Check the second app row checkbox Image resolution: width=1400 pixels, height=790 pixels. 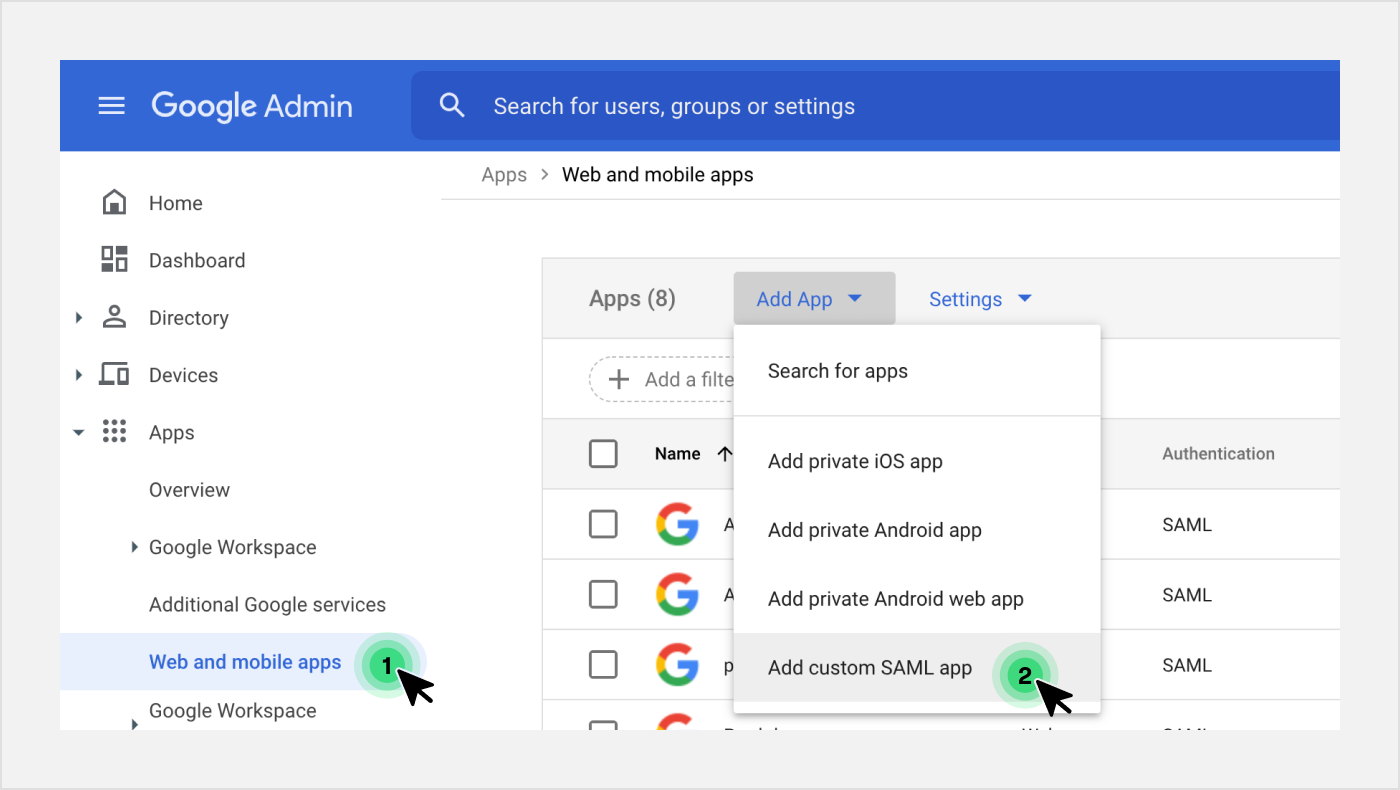(x=603, y=594)
